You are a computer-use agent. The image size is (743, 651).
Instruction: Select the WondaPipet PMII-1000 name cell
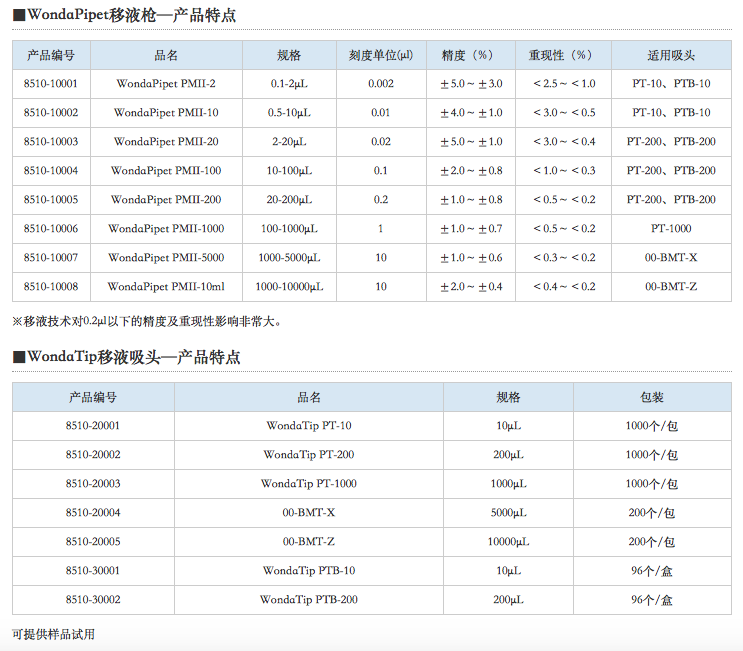click(x=166, y=228)
